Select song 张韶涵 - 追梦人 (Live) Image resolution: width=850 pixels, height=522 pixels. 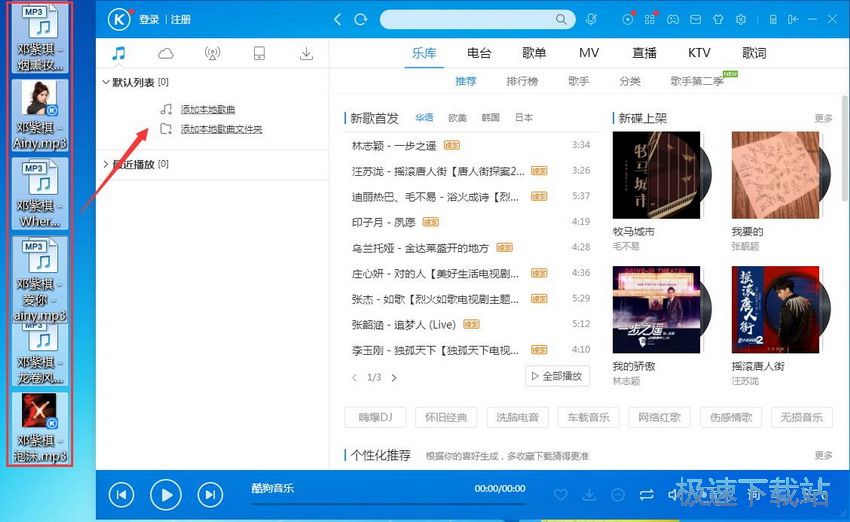pyautogui.click(x=404, y=325)
